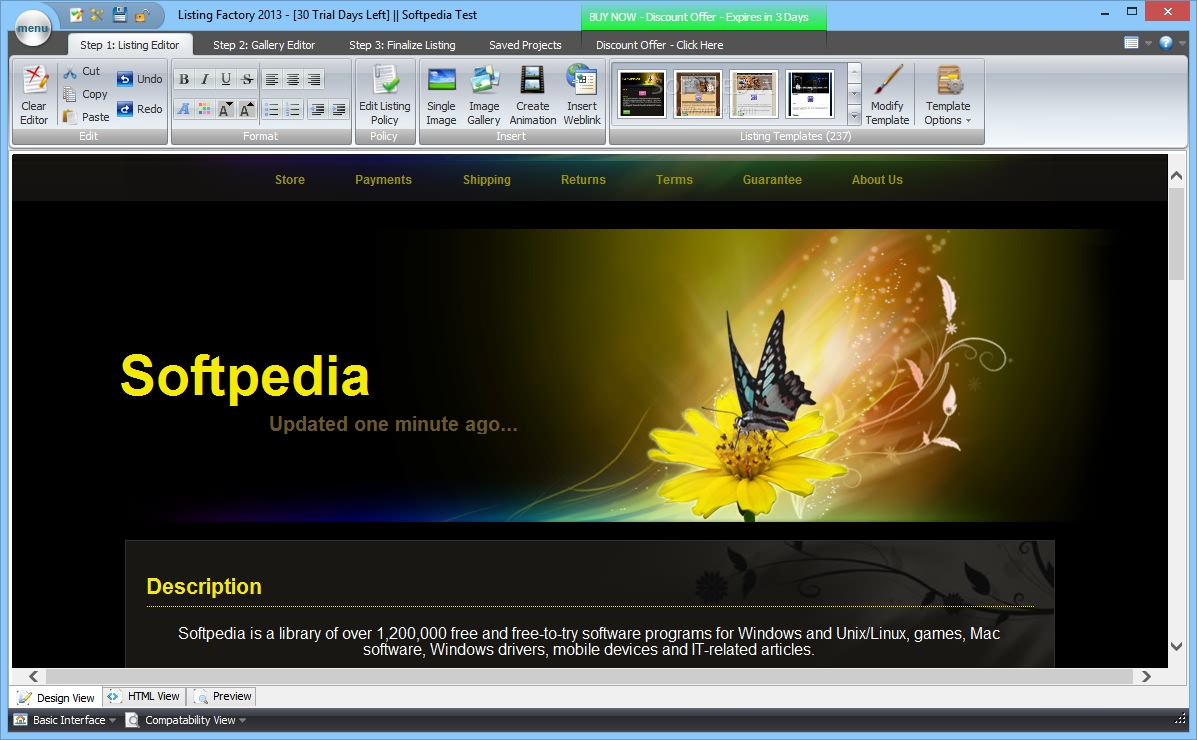Increase the font size
1197x740 pixels.
tap(247, 110)
